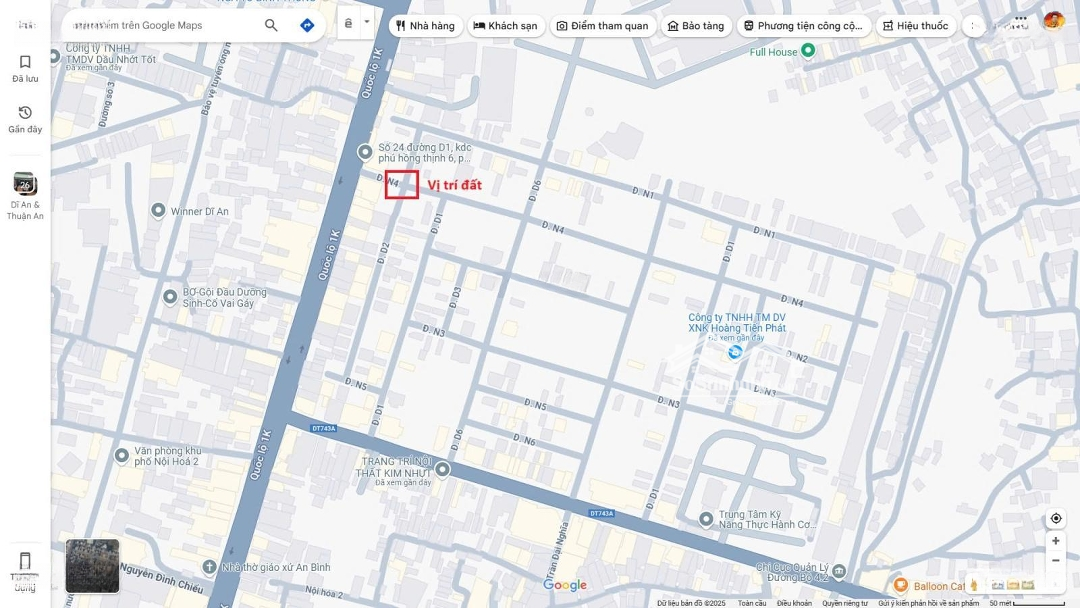Open the Gần đây recent history
The height and width of the screenshot is (608, 1080).
tap(25, 119)
